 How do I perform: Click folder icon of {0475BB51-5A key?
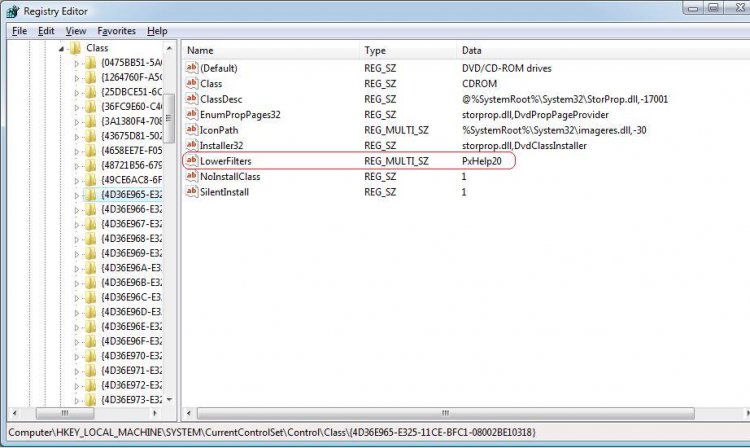click(x=90, y=63)
